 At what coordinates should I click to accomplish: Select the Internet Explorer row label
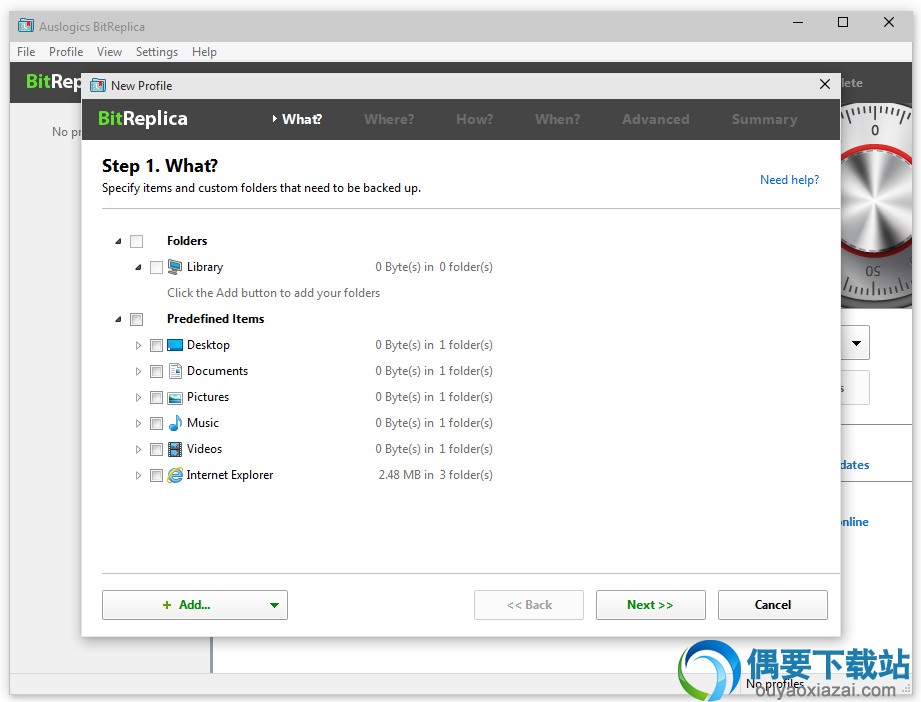pyautogui.click(x=230, y=475)
